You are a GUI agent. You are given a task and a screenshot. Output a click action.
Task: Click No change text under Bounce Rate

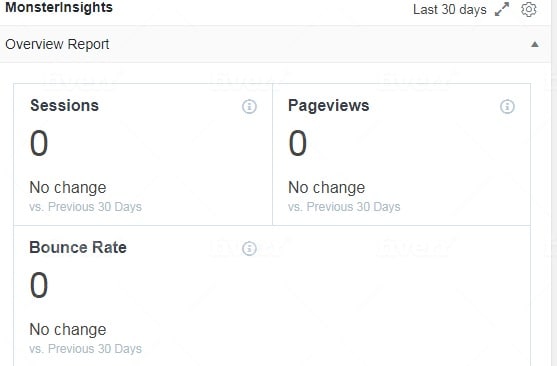[x=68, y=329]
